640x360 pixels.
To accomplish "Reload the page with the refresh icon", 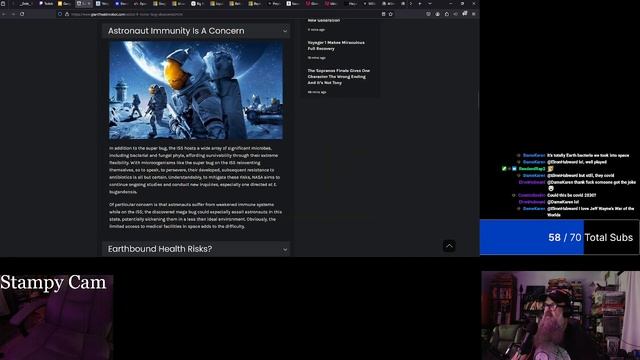I will [x=22, y=14].
